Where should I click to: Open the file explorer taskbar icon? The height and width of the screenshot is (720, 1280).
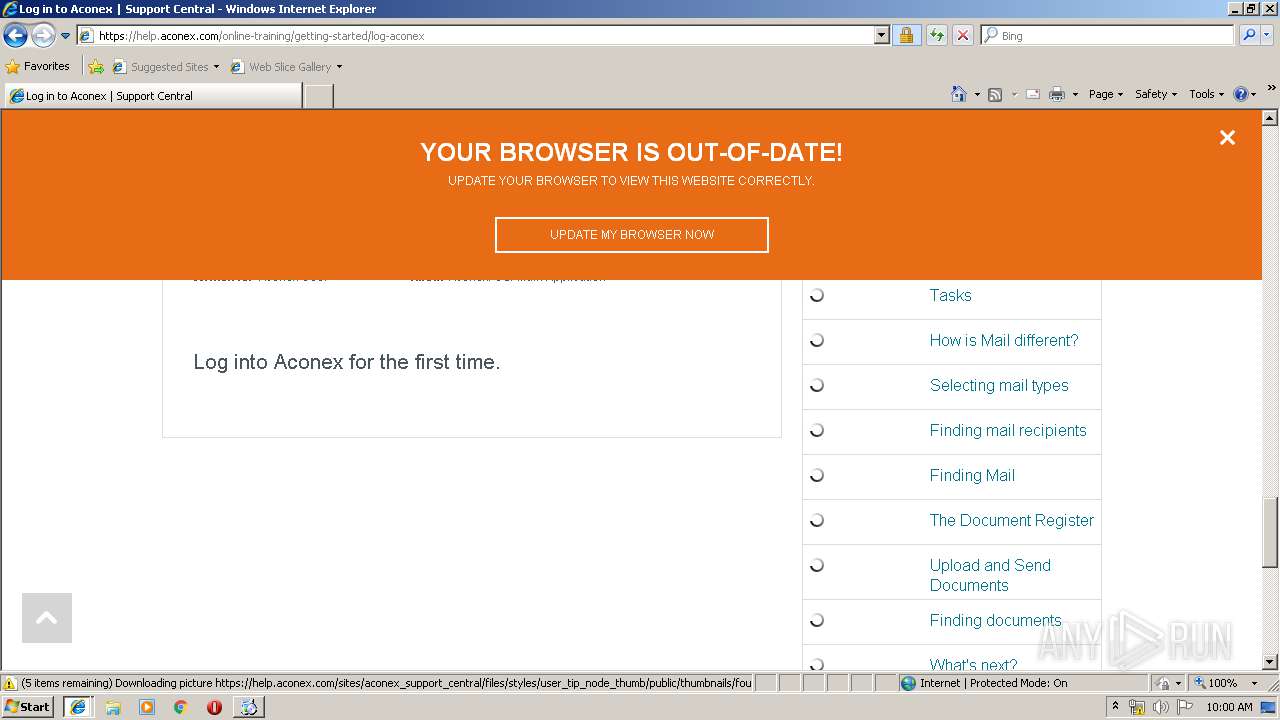pos(113,707)
